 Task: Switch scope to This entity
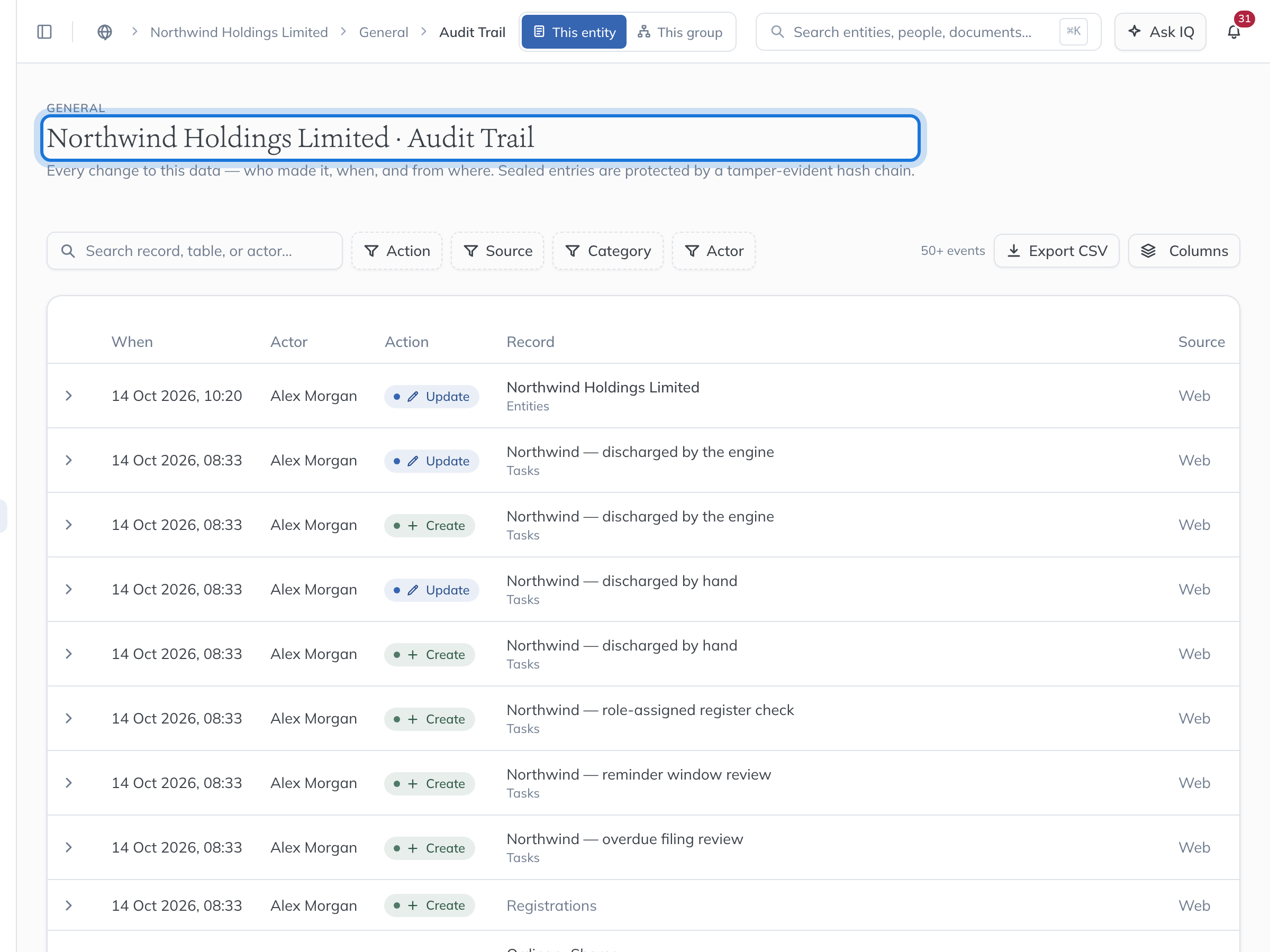[574, 32]
